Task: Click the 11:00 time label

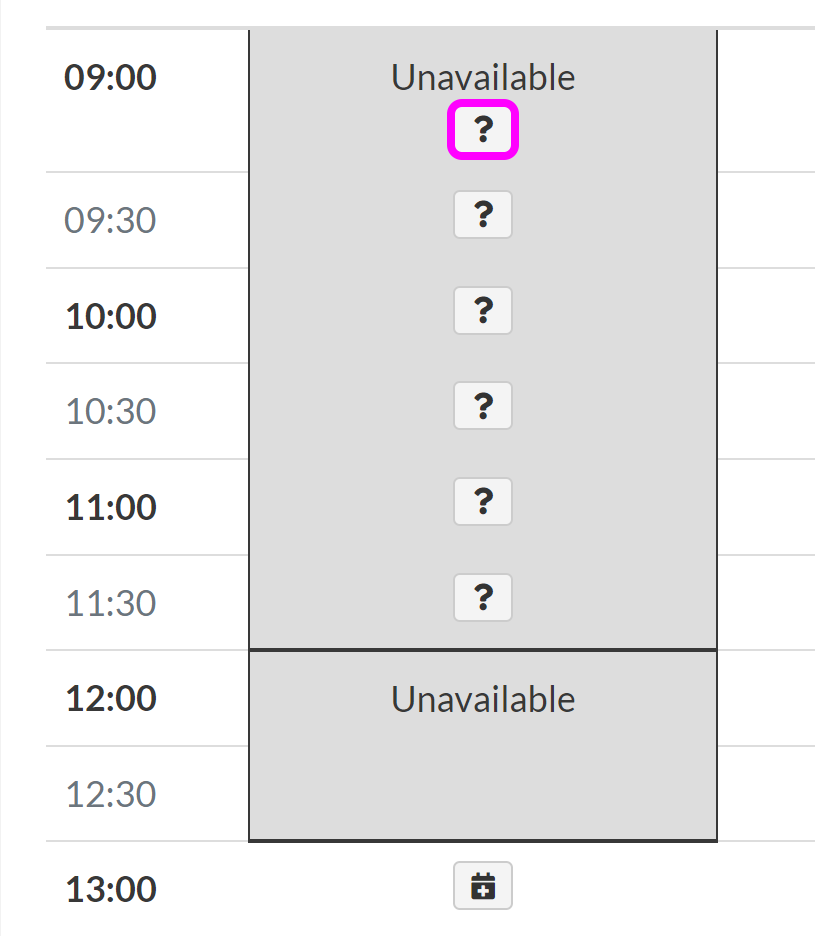Action: 111,507
